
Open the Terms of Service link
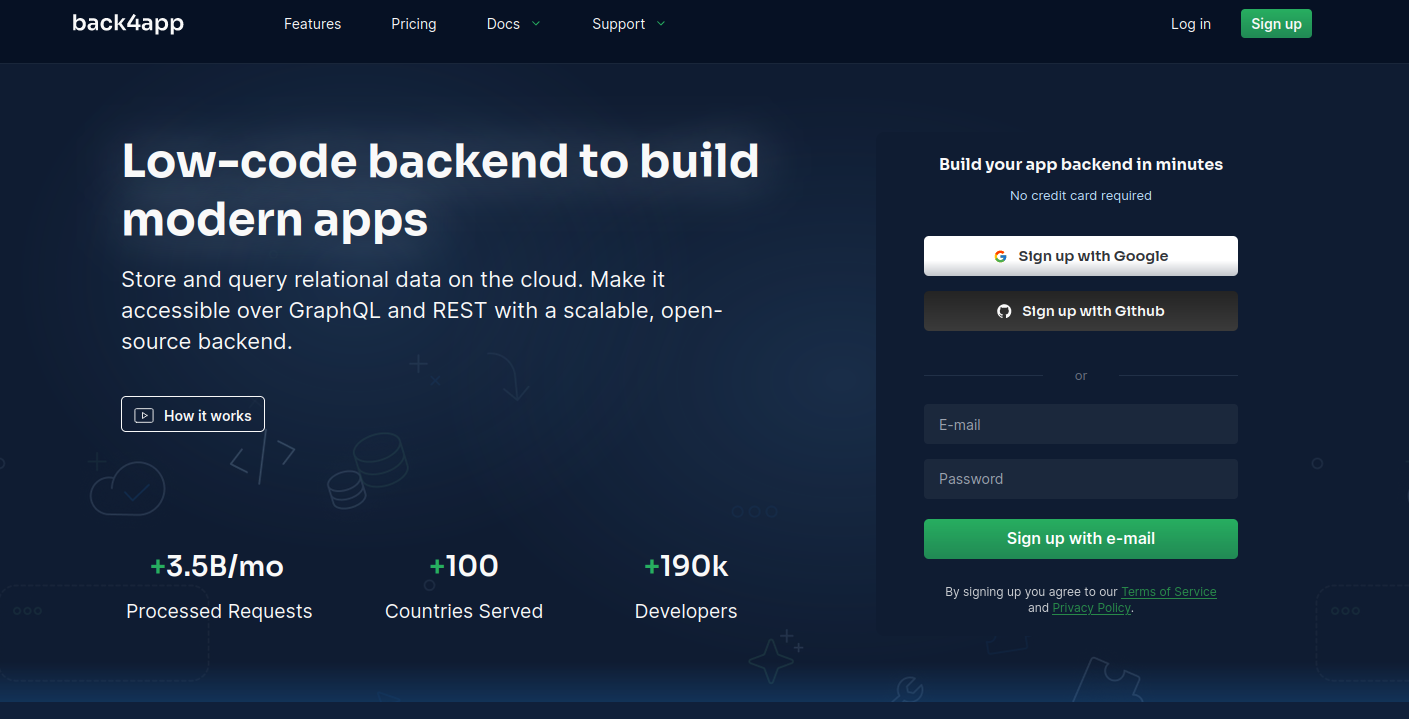pyautogui.click(x=1168, y=591)
